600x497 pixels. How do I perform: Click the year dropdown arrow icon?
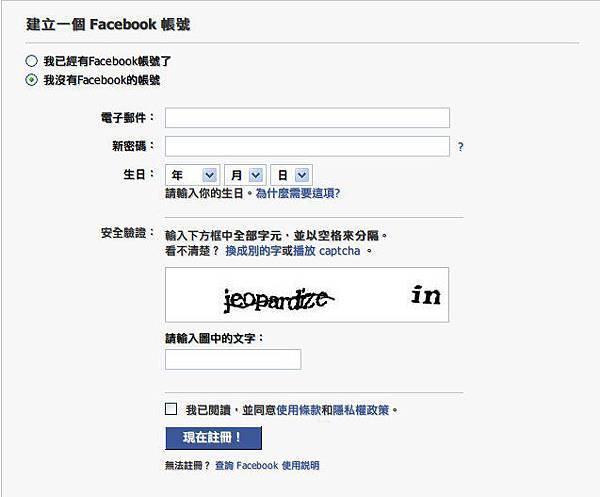209,175
